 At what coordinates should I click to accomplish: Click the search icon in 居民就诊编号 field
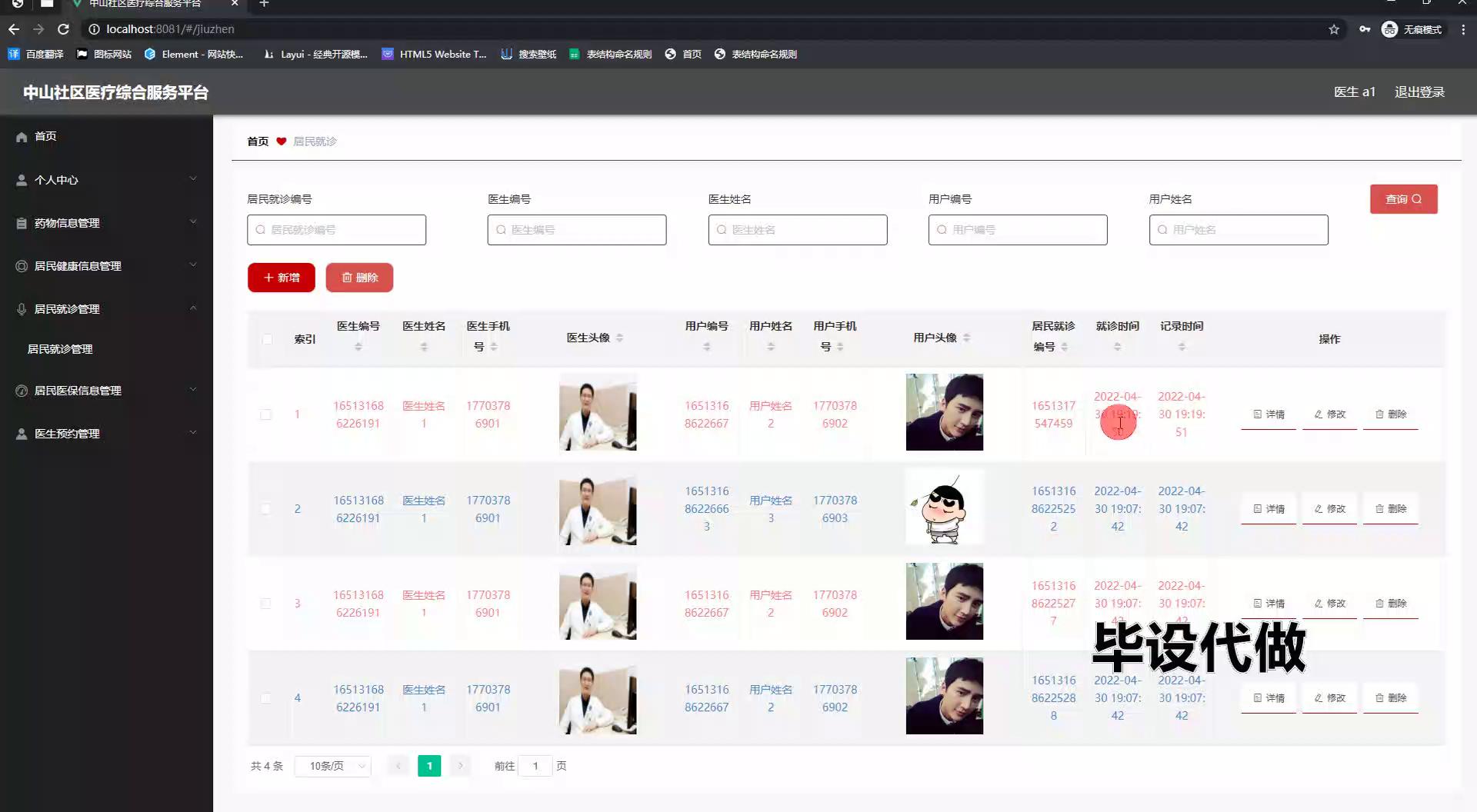(260, 230)
